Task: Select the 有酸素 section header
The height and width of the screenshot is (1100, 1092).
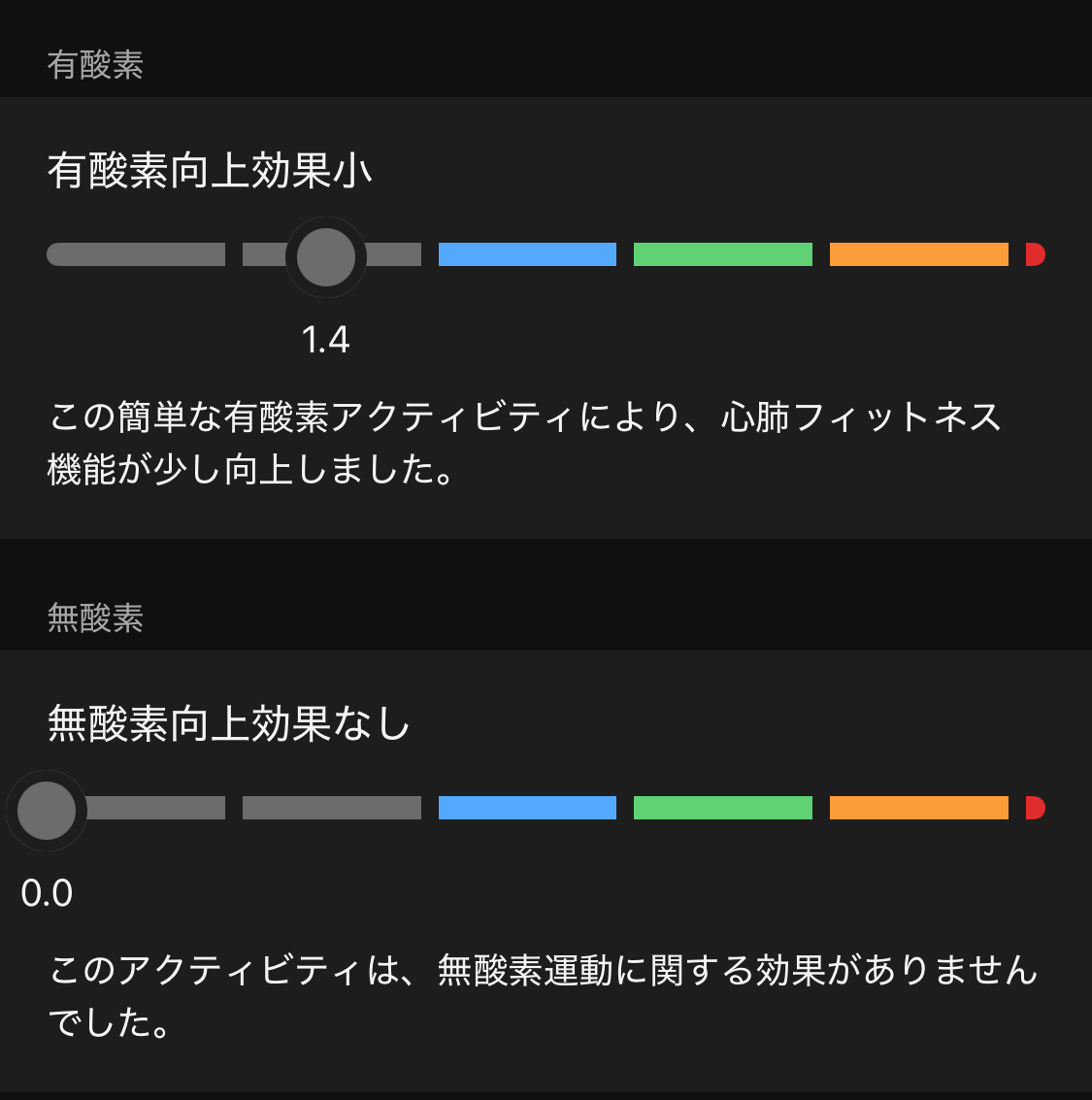Action: pos(95,65)
